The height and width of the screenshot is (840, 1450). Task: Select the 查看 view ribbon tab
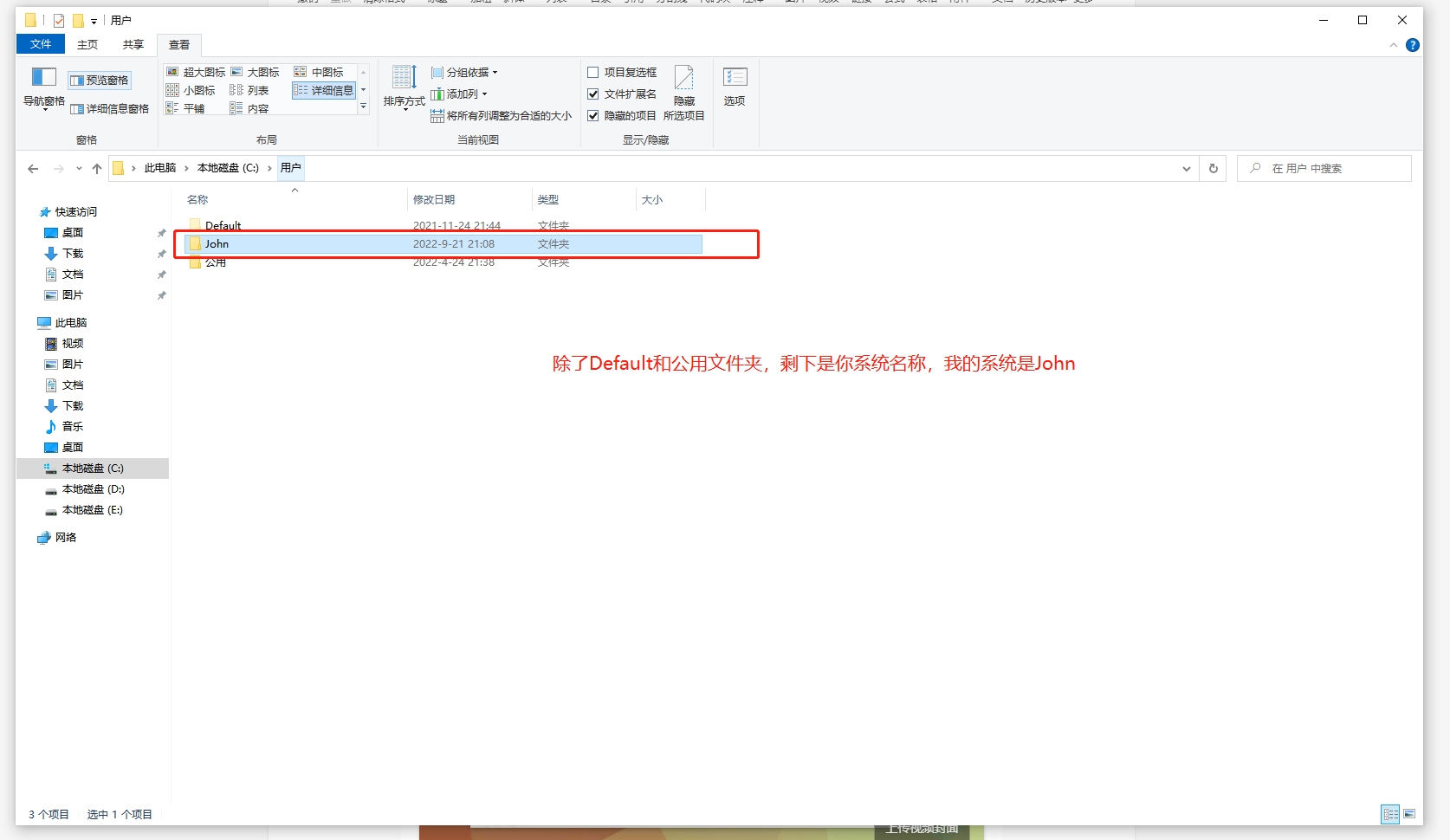coord(179,44)
